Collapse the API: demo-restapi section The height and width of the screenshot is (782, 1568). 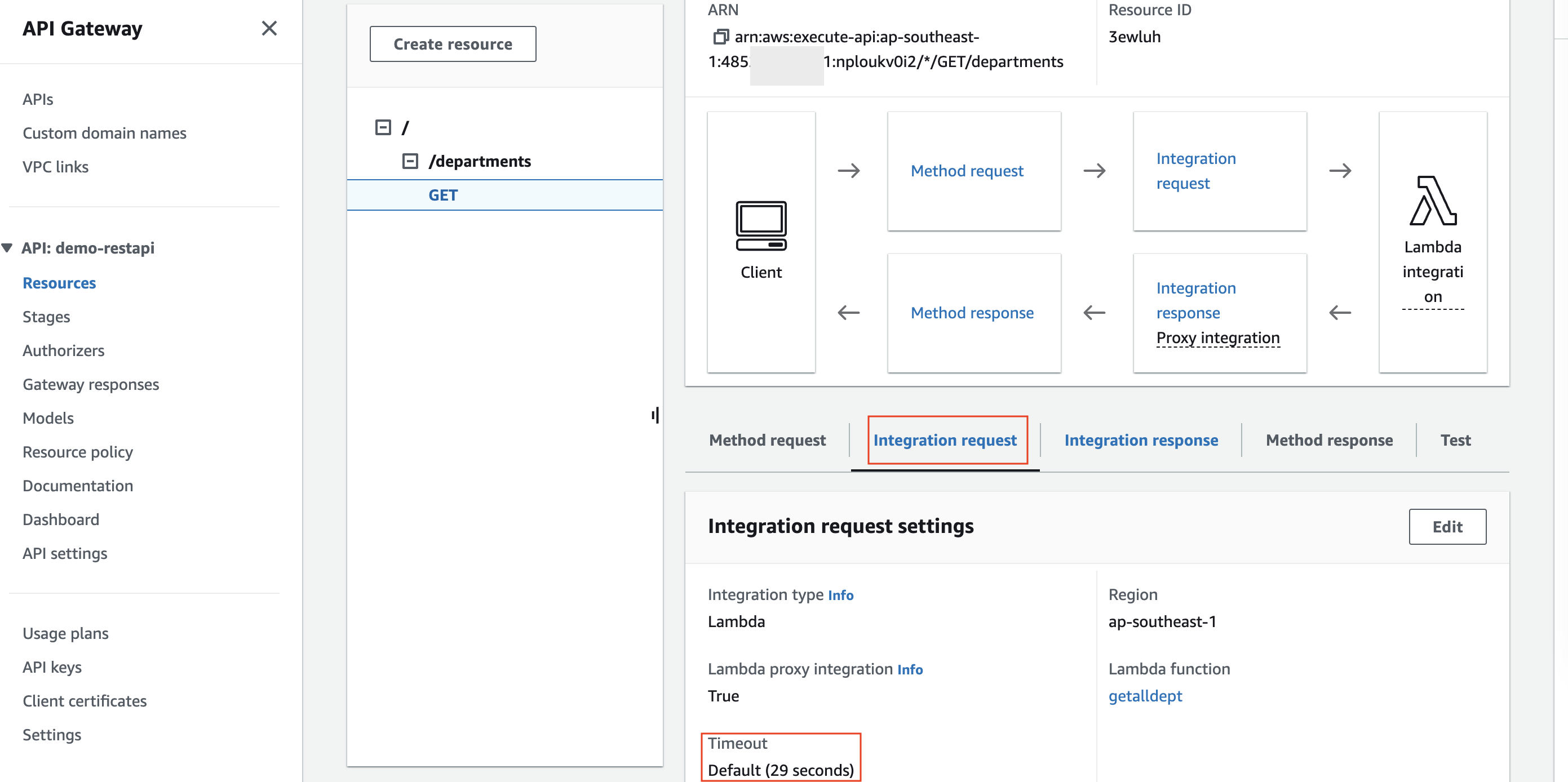[7, 248]
